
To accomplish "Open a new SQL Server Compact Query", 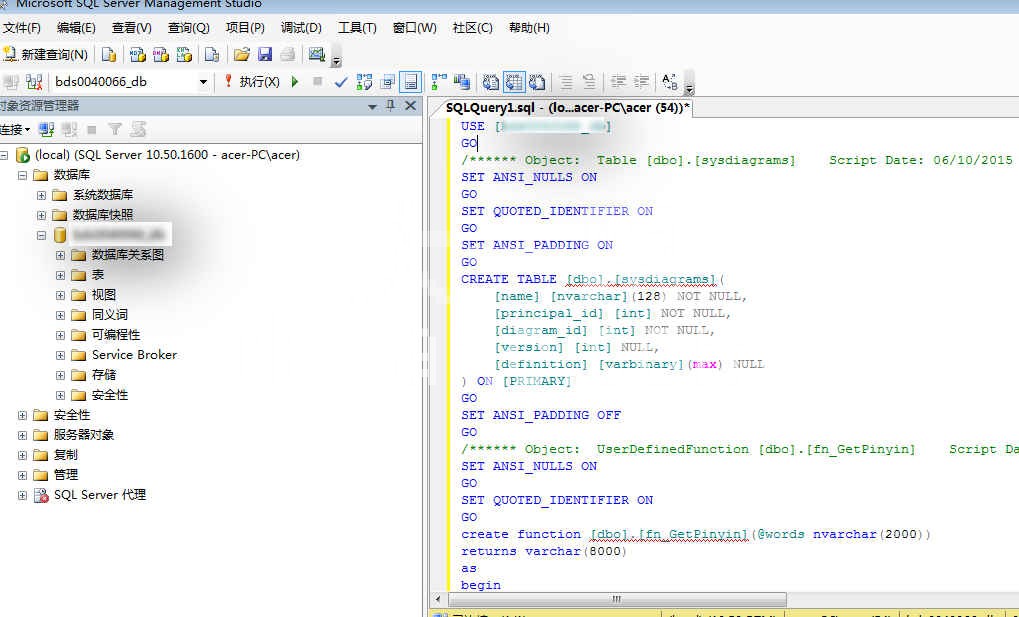I will [212, 55].
